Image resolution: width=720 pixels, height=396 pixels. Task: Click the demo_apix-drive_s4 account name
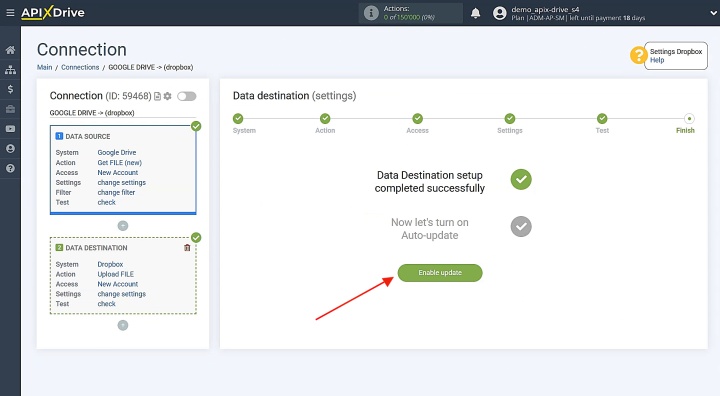click(x=545, y=9)
